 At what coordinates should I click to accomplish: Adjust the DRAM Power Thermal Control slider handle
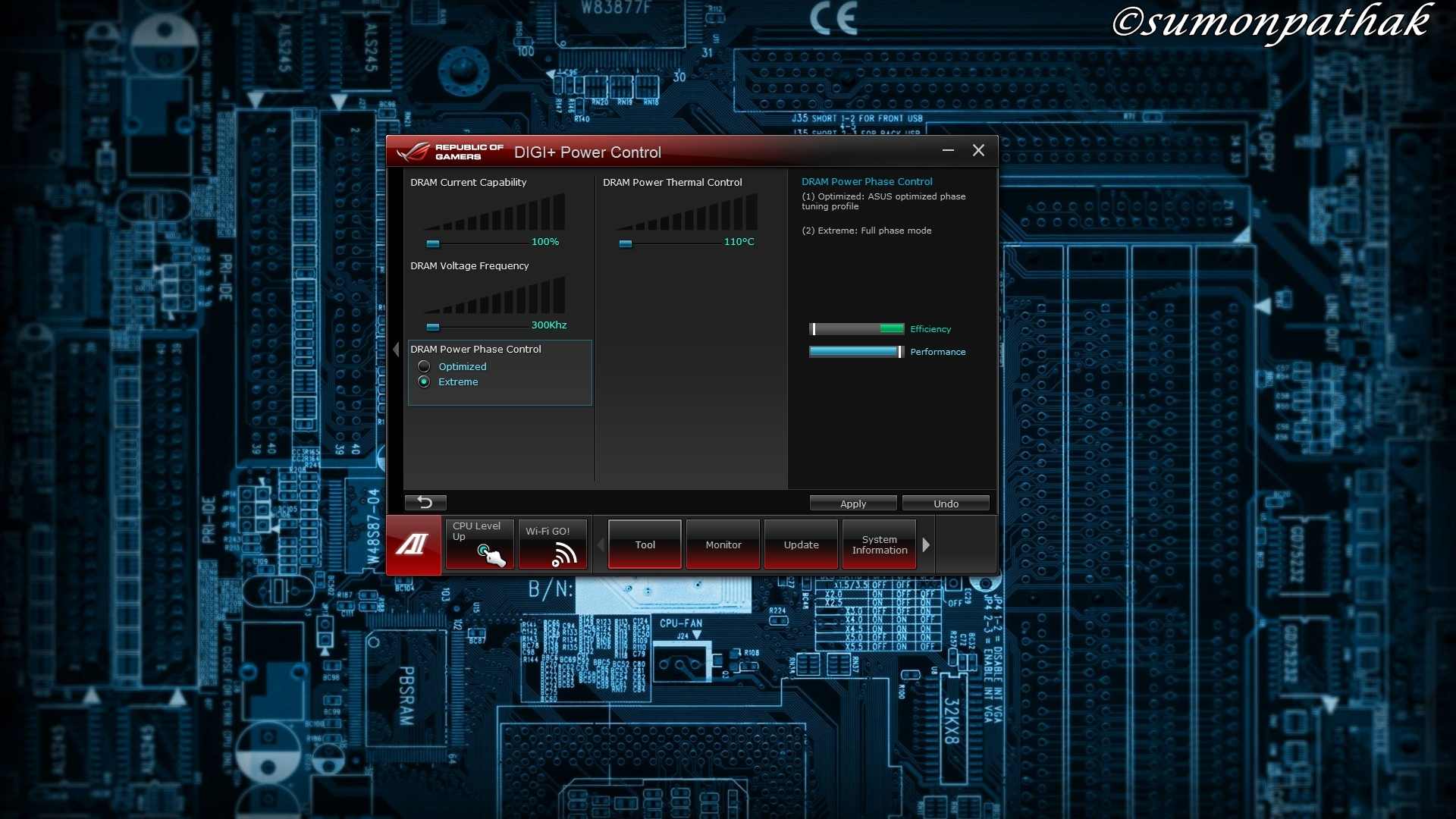point(626,243)
